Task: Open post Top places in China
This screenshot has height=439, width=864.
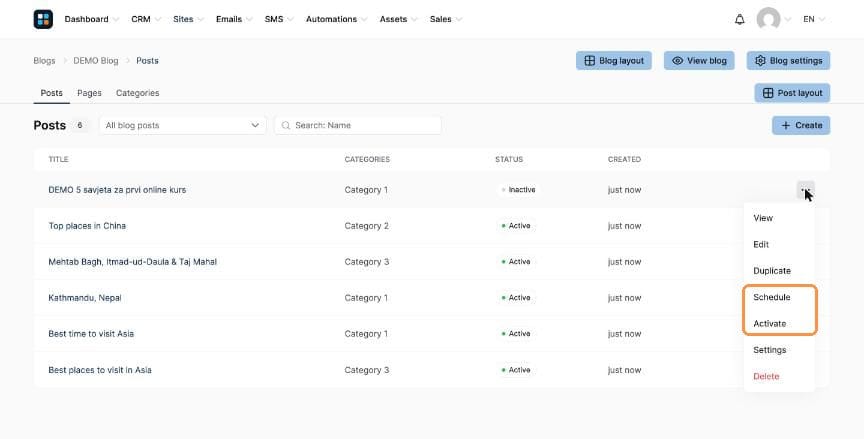Action: [87, 226]
